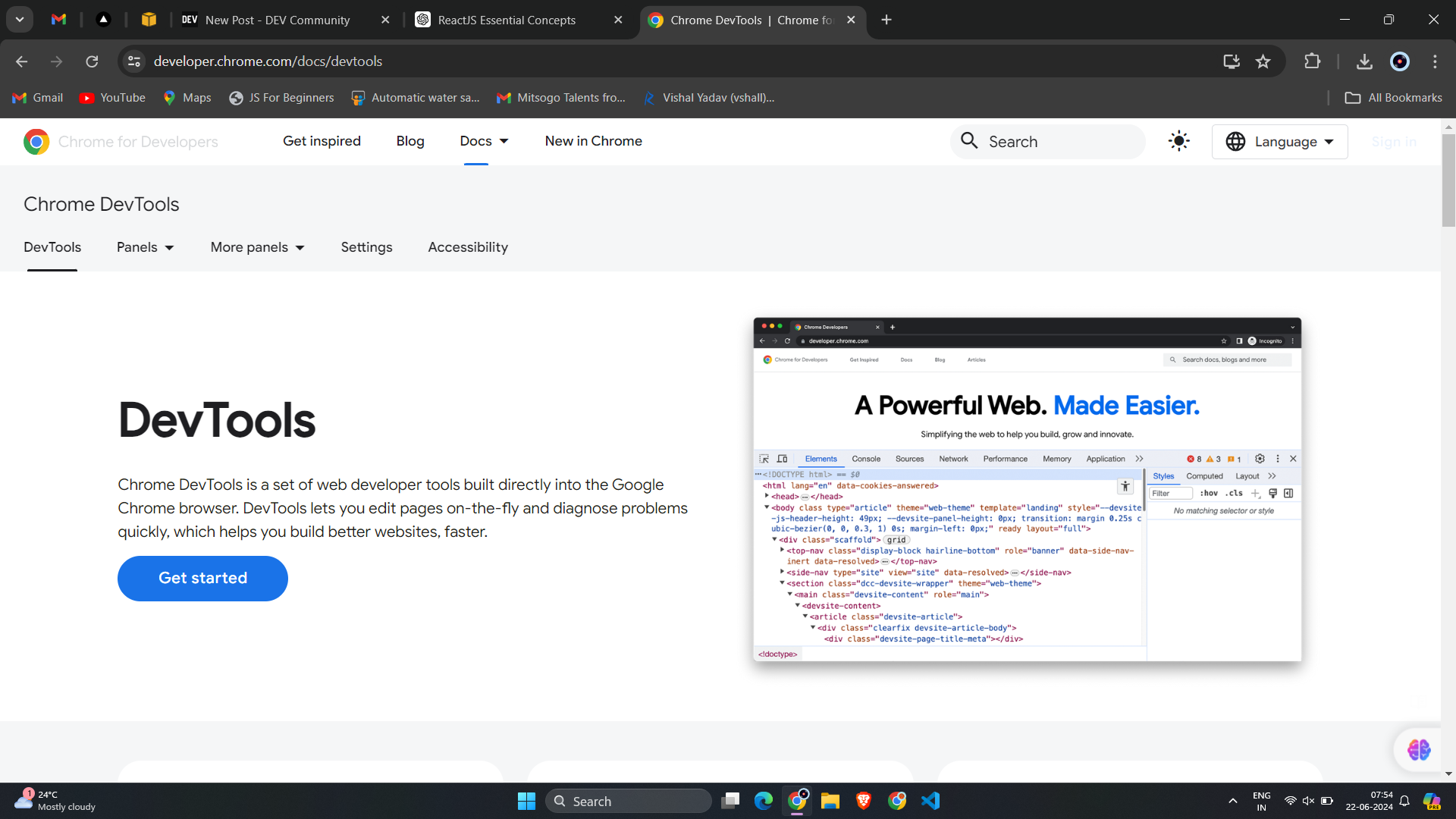The height and width of the screenshot is (819, 1456).
Task: Open the Downloads icon in browser toolbar
Action: coord(1364,61)
